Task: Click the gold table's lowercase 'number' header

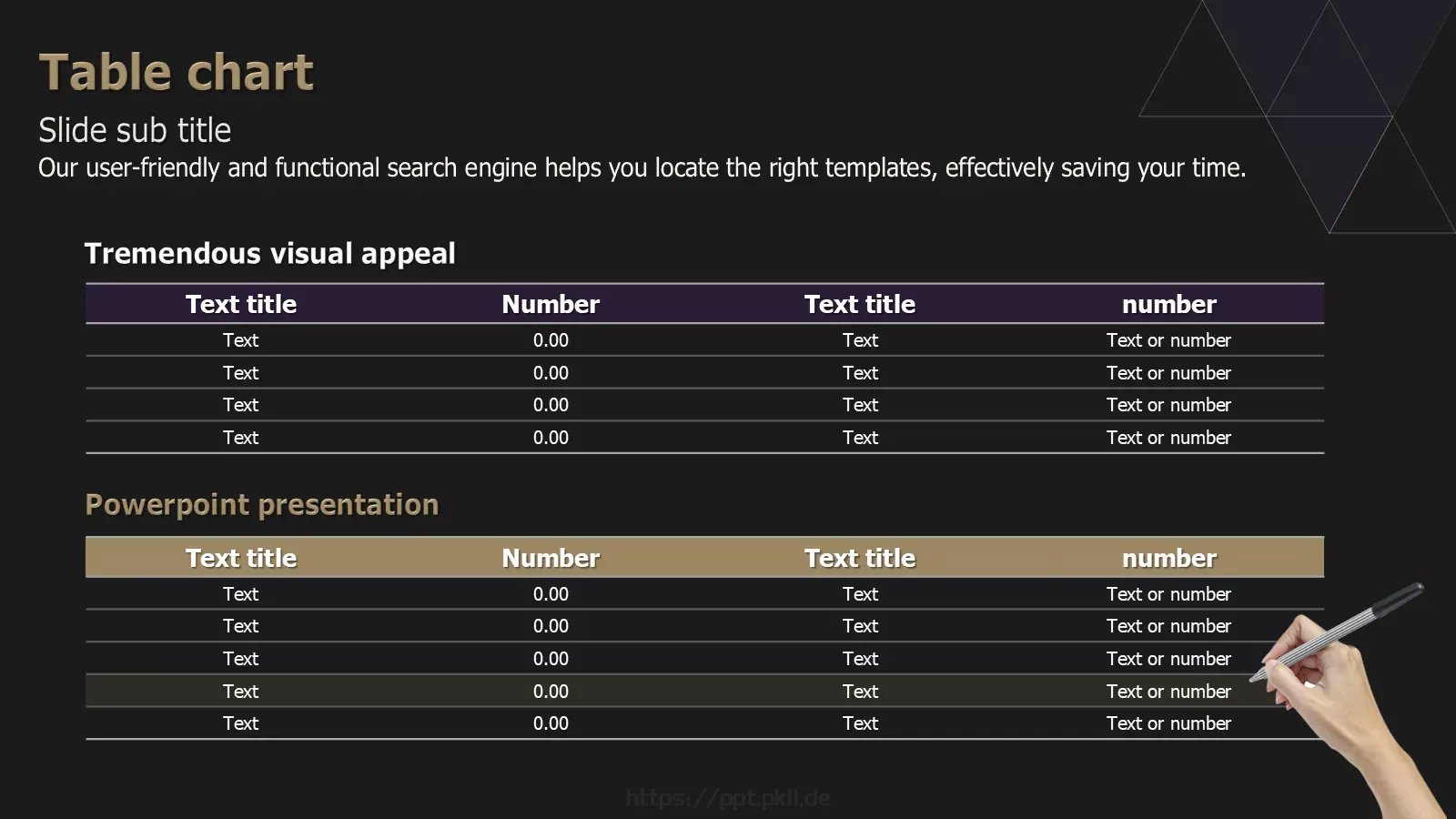Action: [x=1168, y=558]
